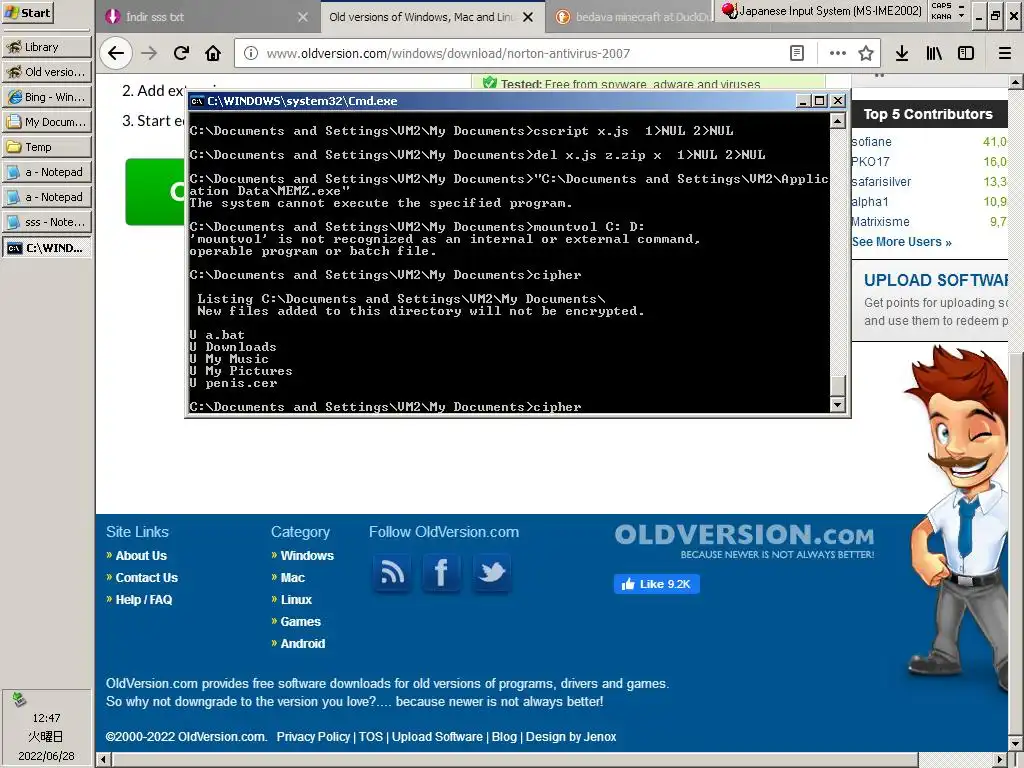Click Facebook Like 9.2K button

[656, 584]
